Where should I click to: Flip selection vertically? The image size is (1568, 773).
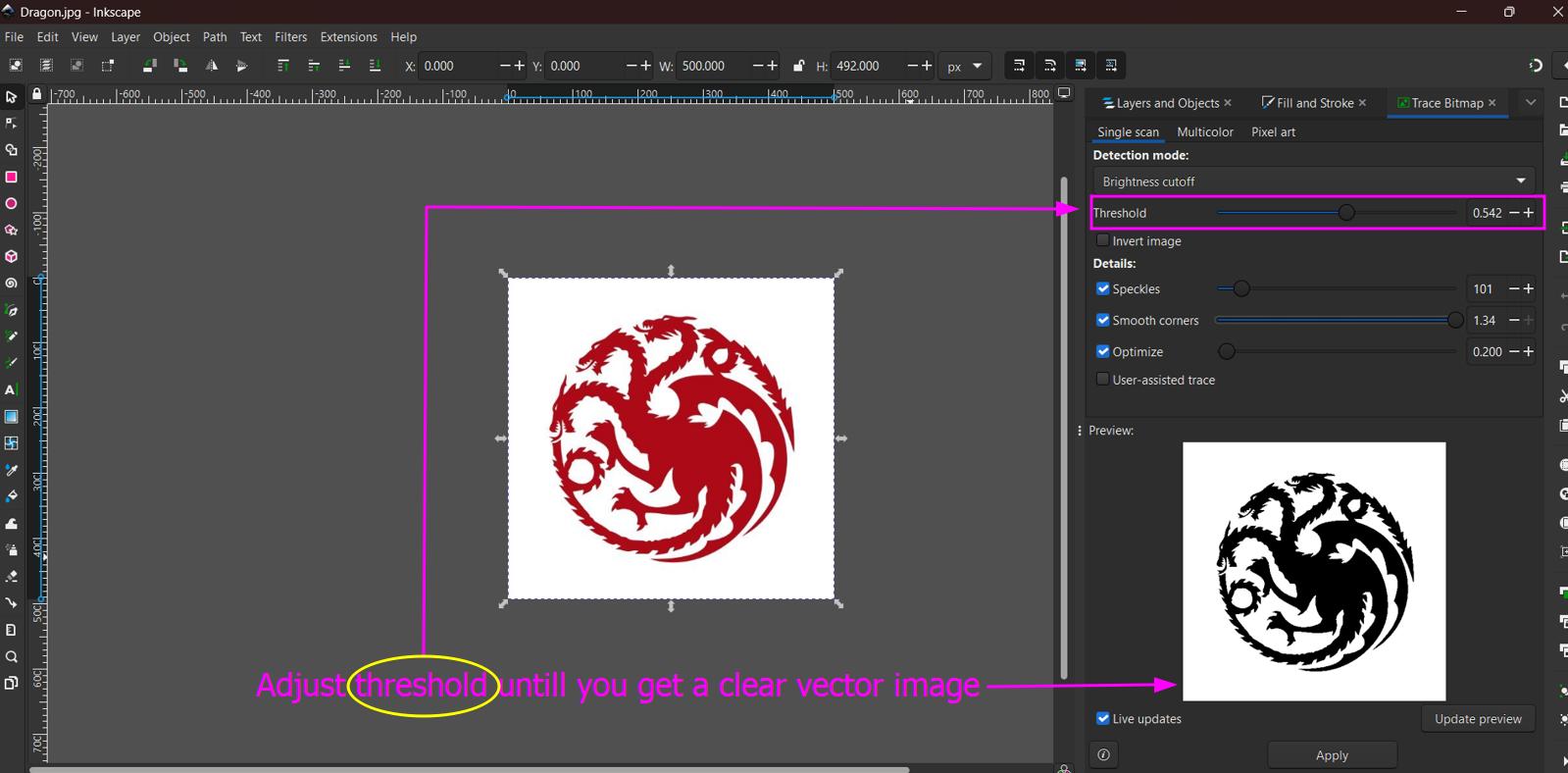tap(241, 66)
